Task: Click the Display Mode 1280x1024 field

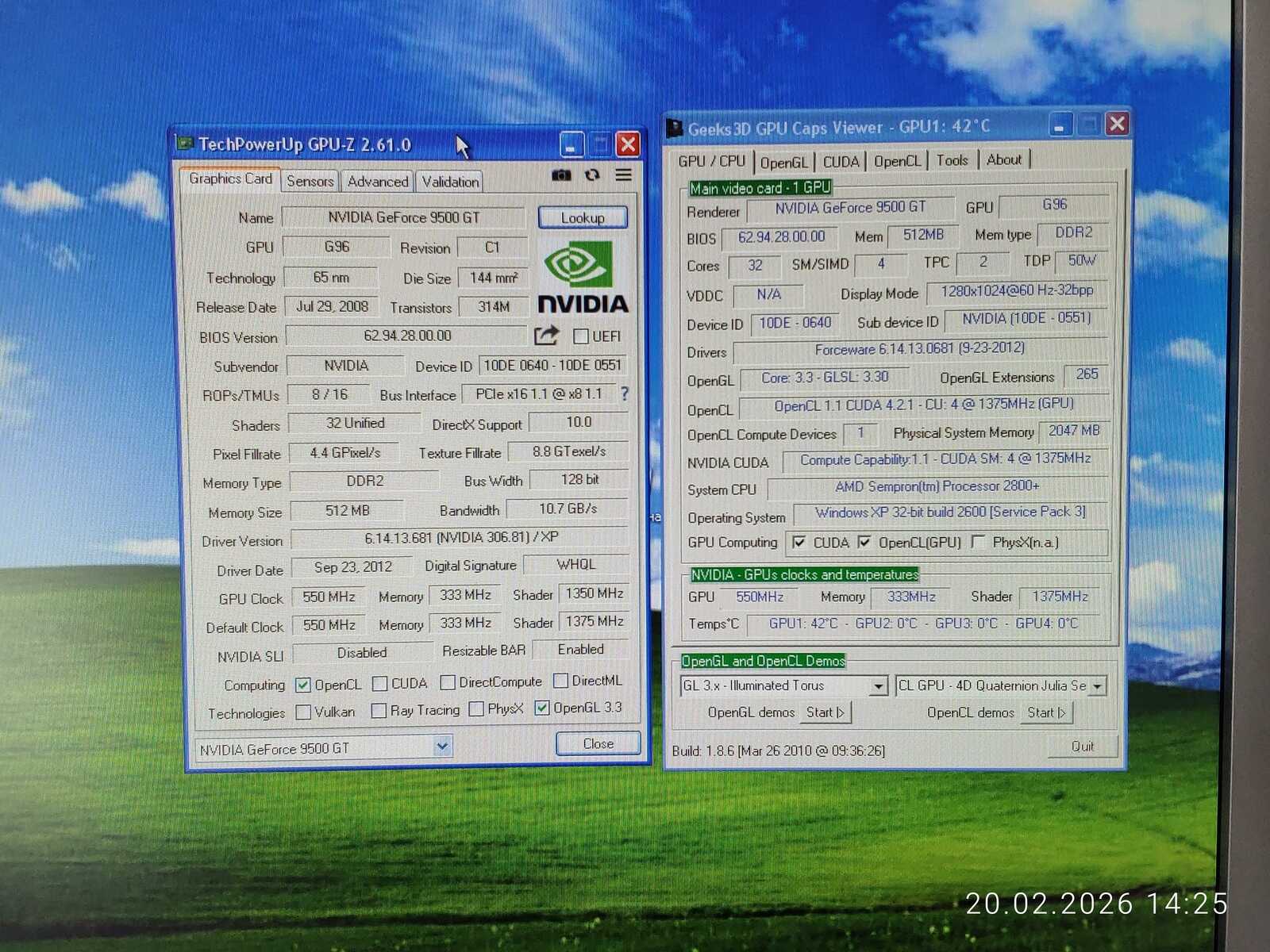Action: [1017, 291]
